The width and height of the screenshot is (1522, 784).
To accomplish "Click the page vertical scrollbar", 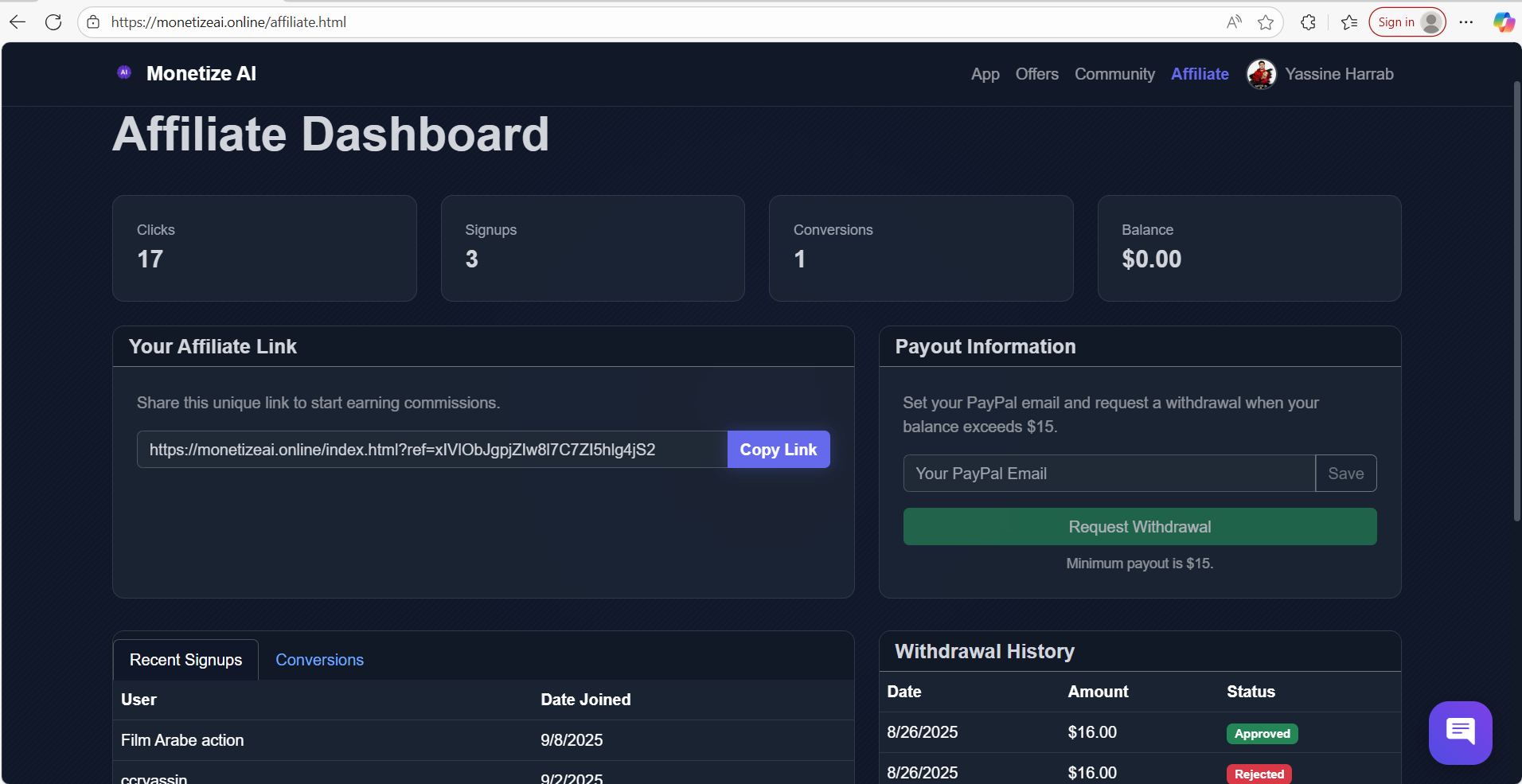I will pyautogui.click(x=1517, y=302).
